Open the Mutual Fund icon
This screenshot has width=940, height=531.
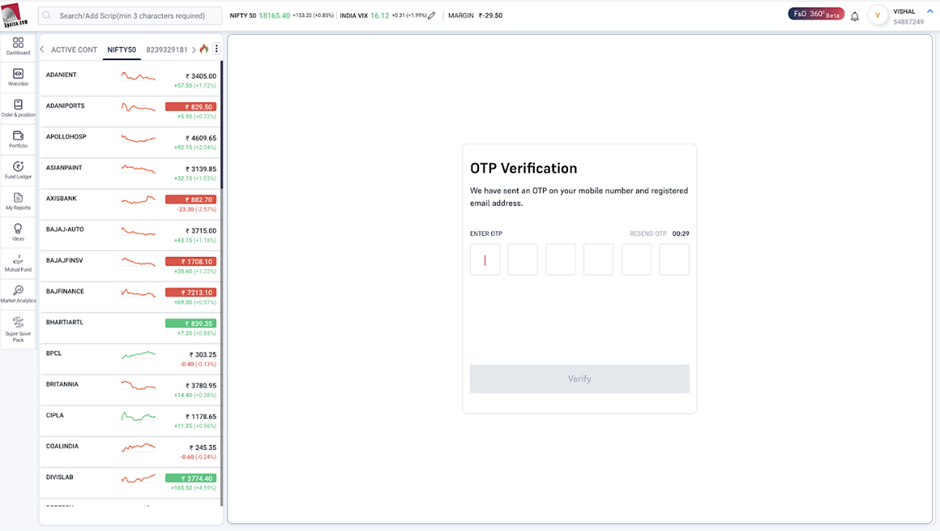click(18, 263)
